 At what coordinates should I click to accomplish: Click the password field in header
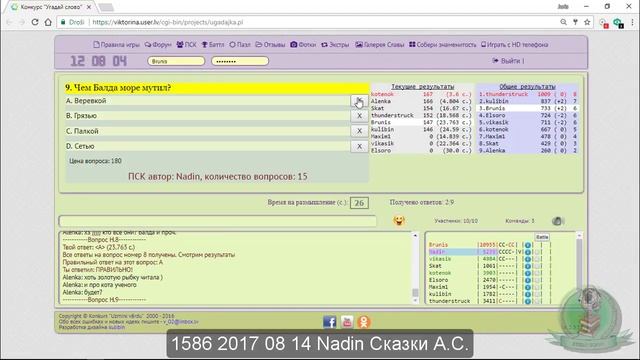[x=240, y=61]
